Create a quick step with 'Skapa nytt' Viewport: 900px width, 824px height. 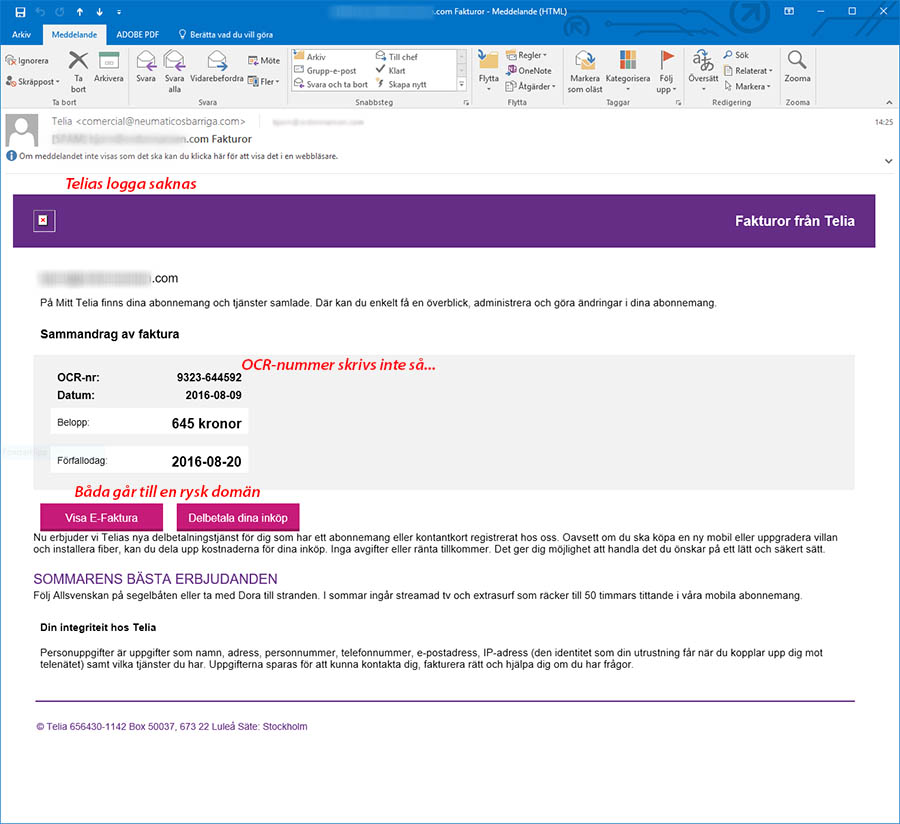click(401, 84)
